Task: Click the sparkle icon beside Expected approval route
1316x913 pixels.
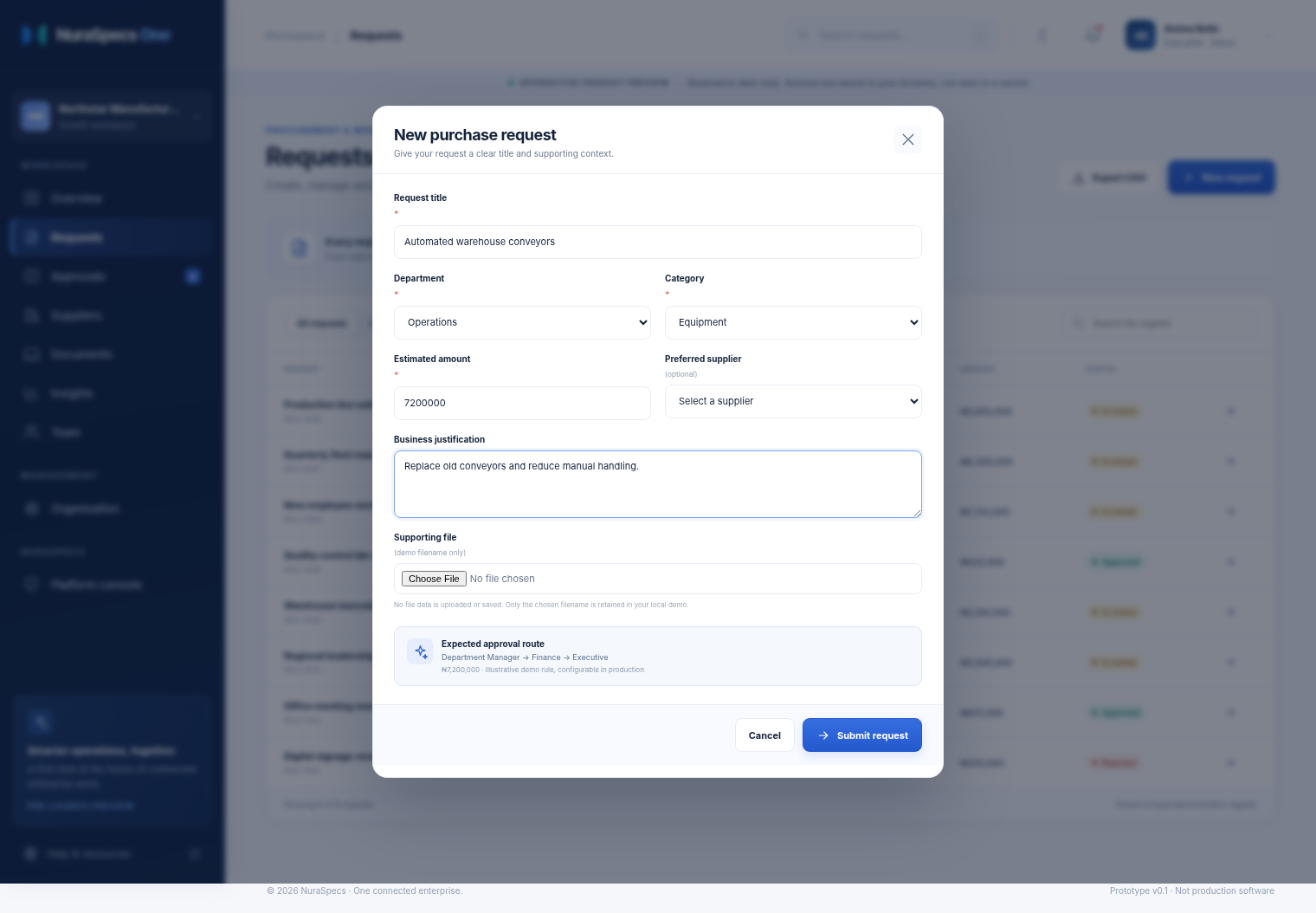Action: (420, 651)
